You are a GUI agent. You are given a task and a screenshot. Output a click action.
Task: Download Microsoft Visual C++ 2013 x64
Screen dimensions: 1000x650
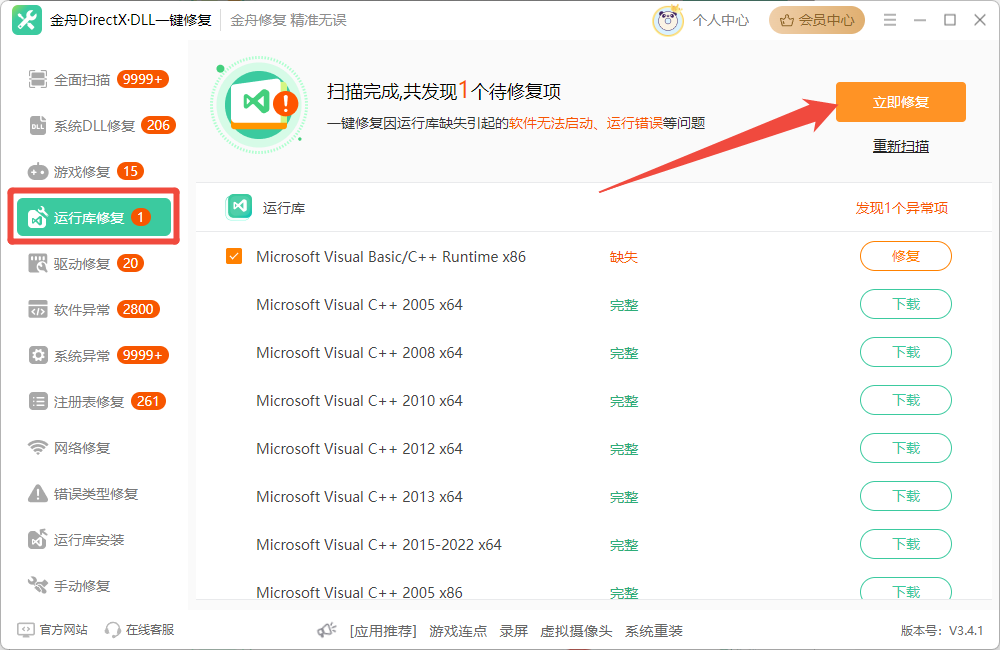click(906, 496)
